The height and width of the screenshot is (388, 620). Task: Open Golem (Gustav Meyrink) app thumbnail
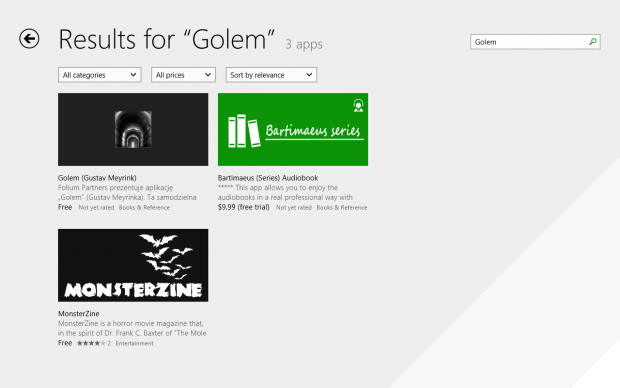tap(133, 129)
